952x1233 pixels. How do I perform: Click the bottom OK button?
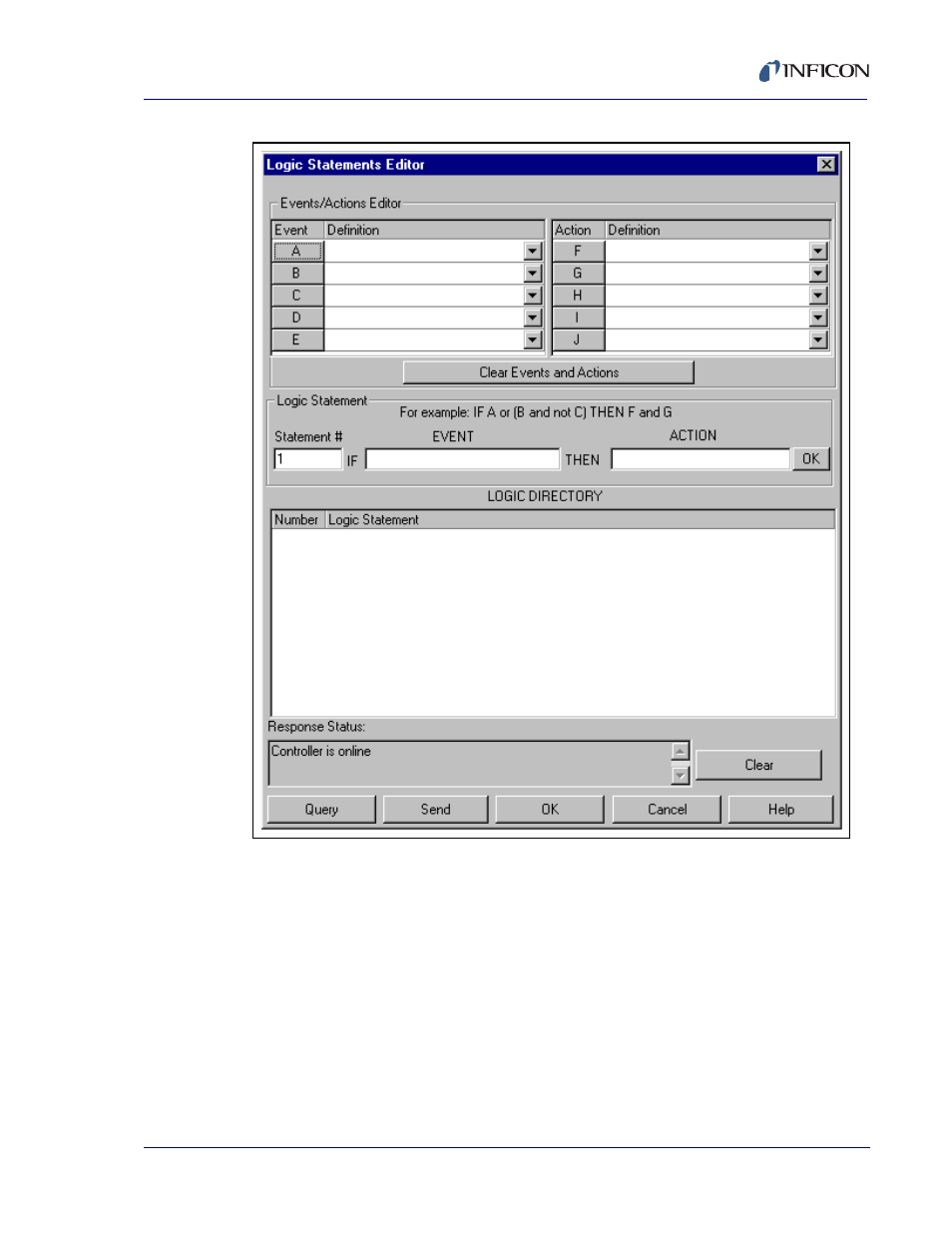click(x=550, y=810)
